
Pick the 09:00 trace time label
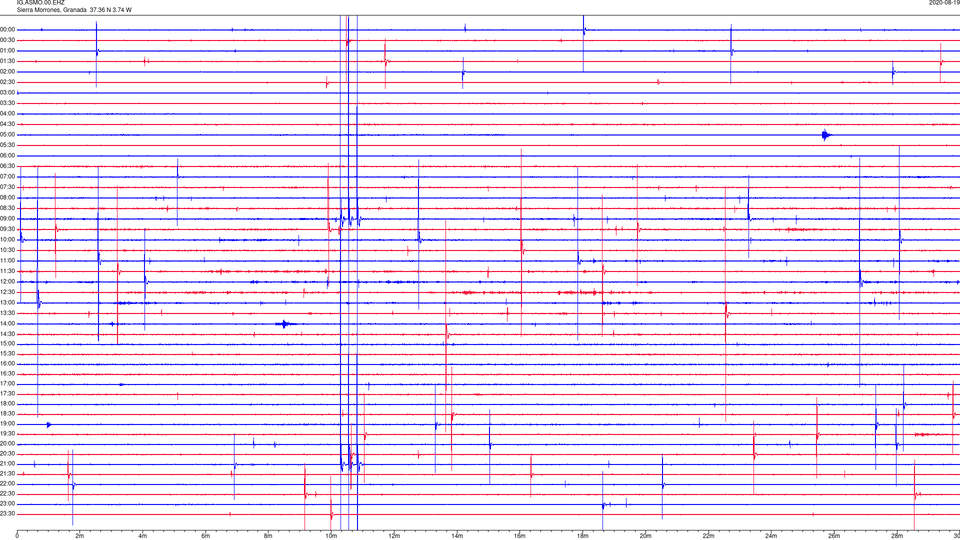(8, 219)
